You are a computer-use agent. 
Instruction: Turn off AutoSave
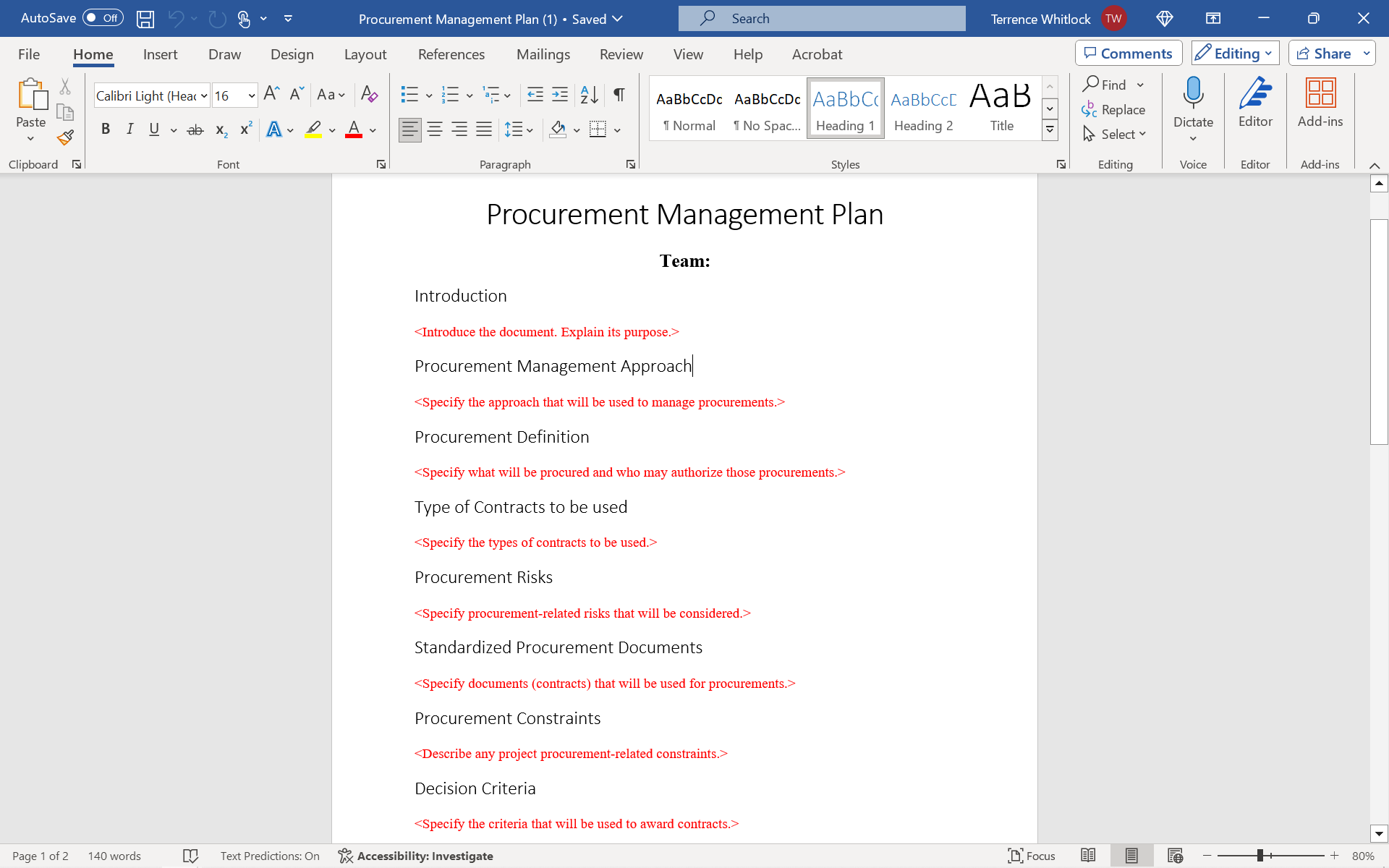pos(102,18)
